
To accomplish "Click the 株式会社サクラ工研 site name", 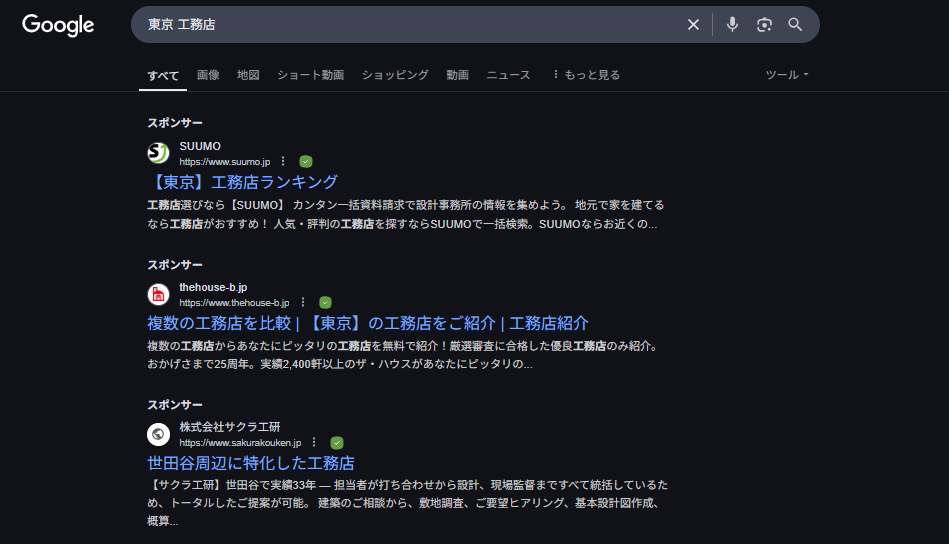I will (x=229, y=427).
